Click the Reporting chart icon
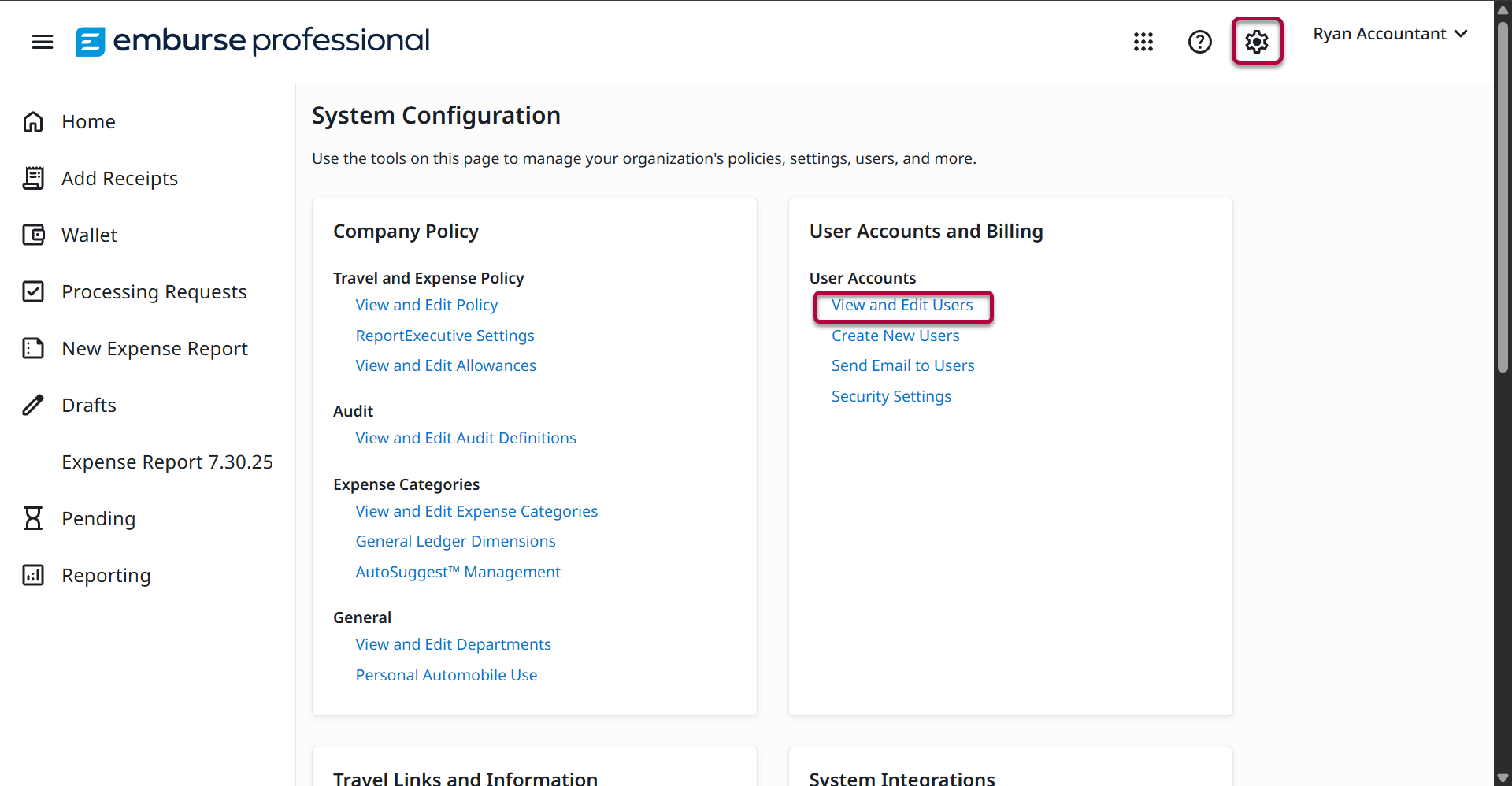 click(x=33, y=576)
